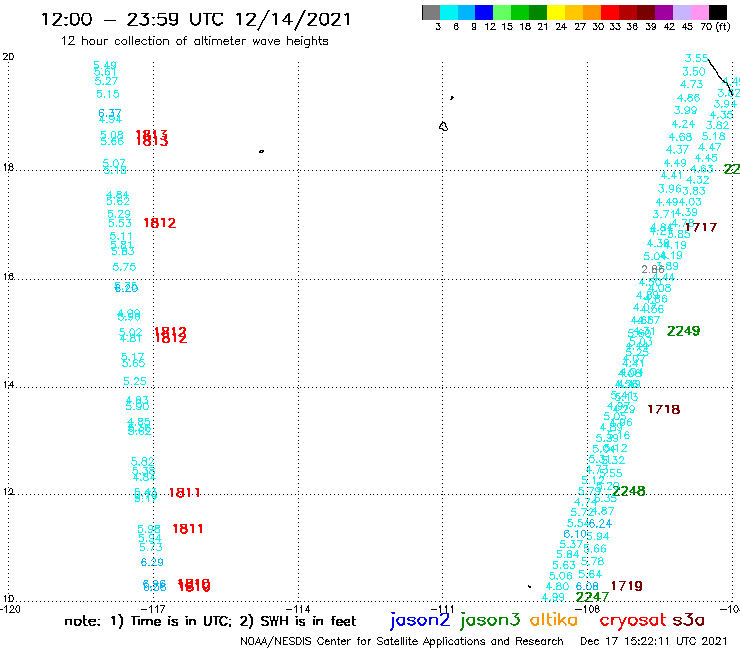Screen dimensions: 740x650
Task: Click the note 'Time is in UTC; SWH is in feet'
Action: 210,621
